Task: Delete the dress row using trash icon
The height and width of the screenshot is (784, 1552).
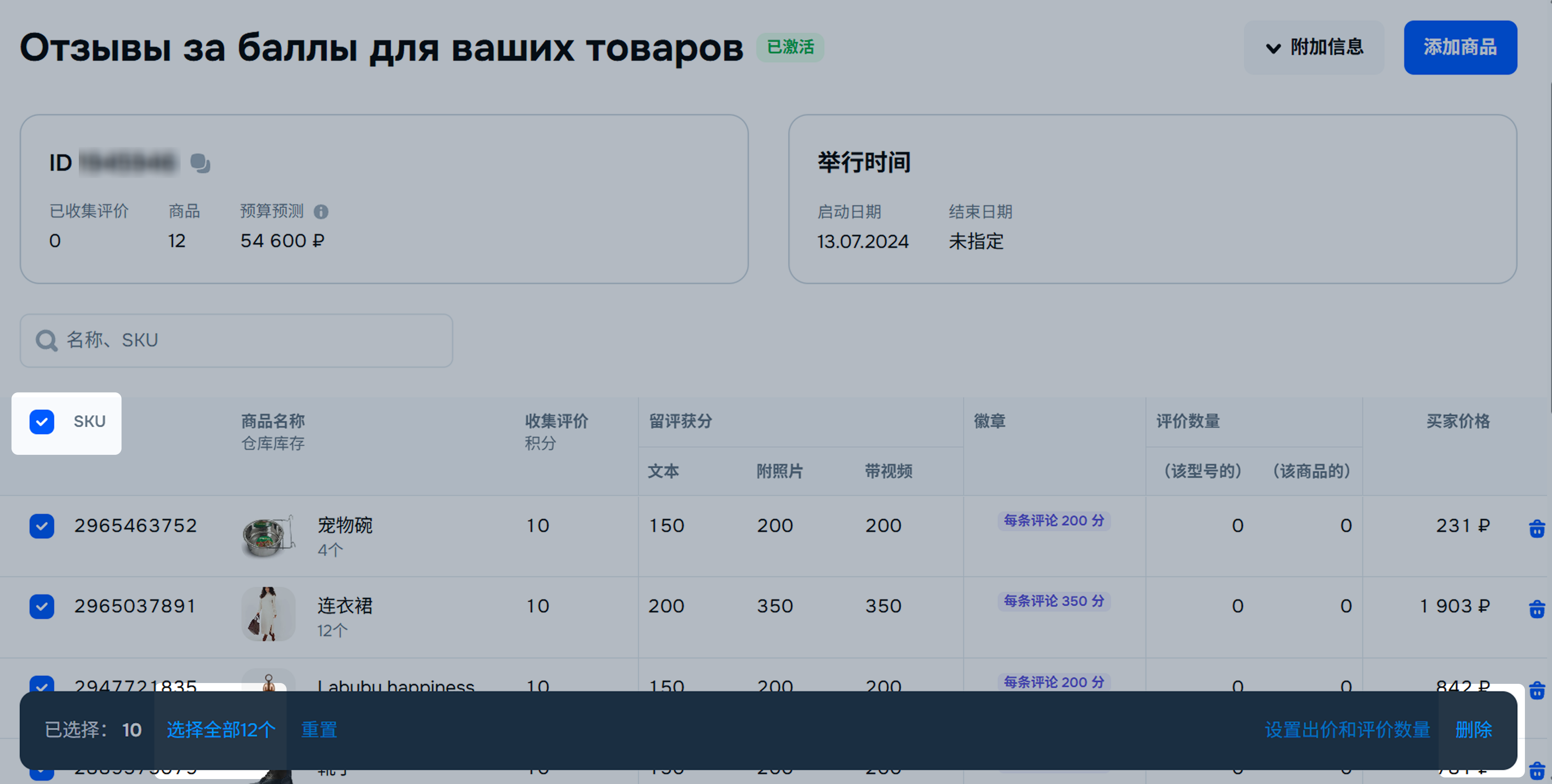Action: (x=1536, y=609)
